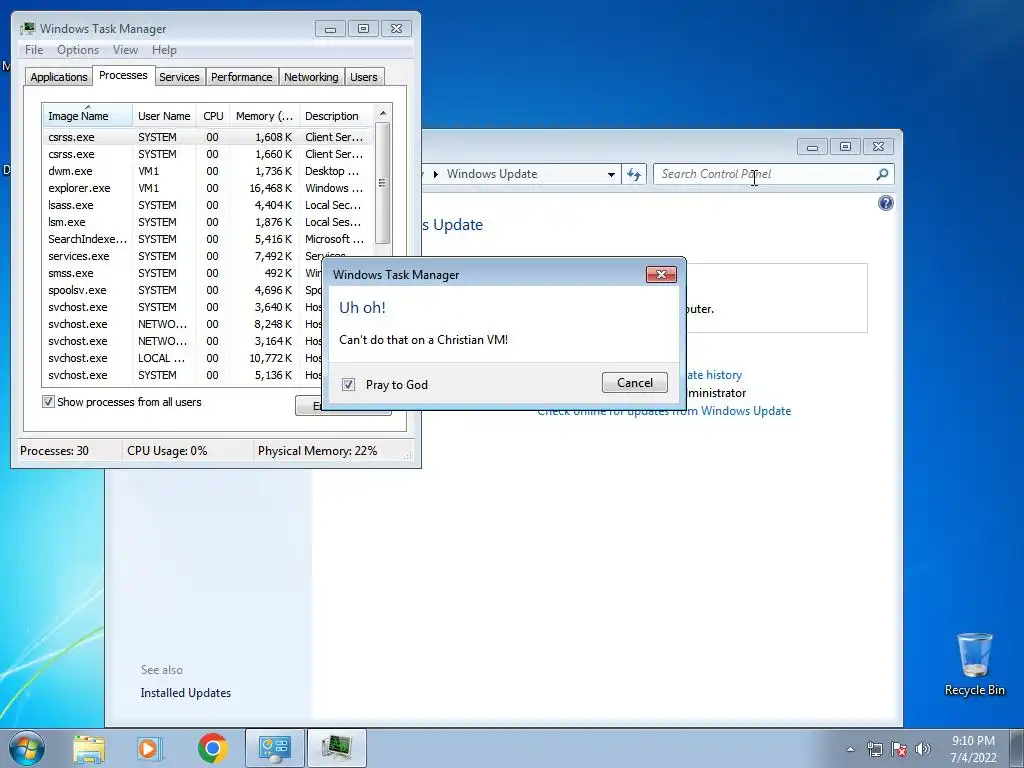Image resolution: width=1024 pixels, height=768 pixels.
Task: Select the smss.exe process row
Action: point(183,273)
